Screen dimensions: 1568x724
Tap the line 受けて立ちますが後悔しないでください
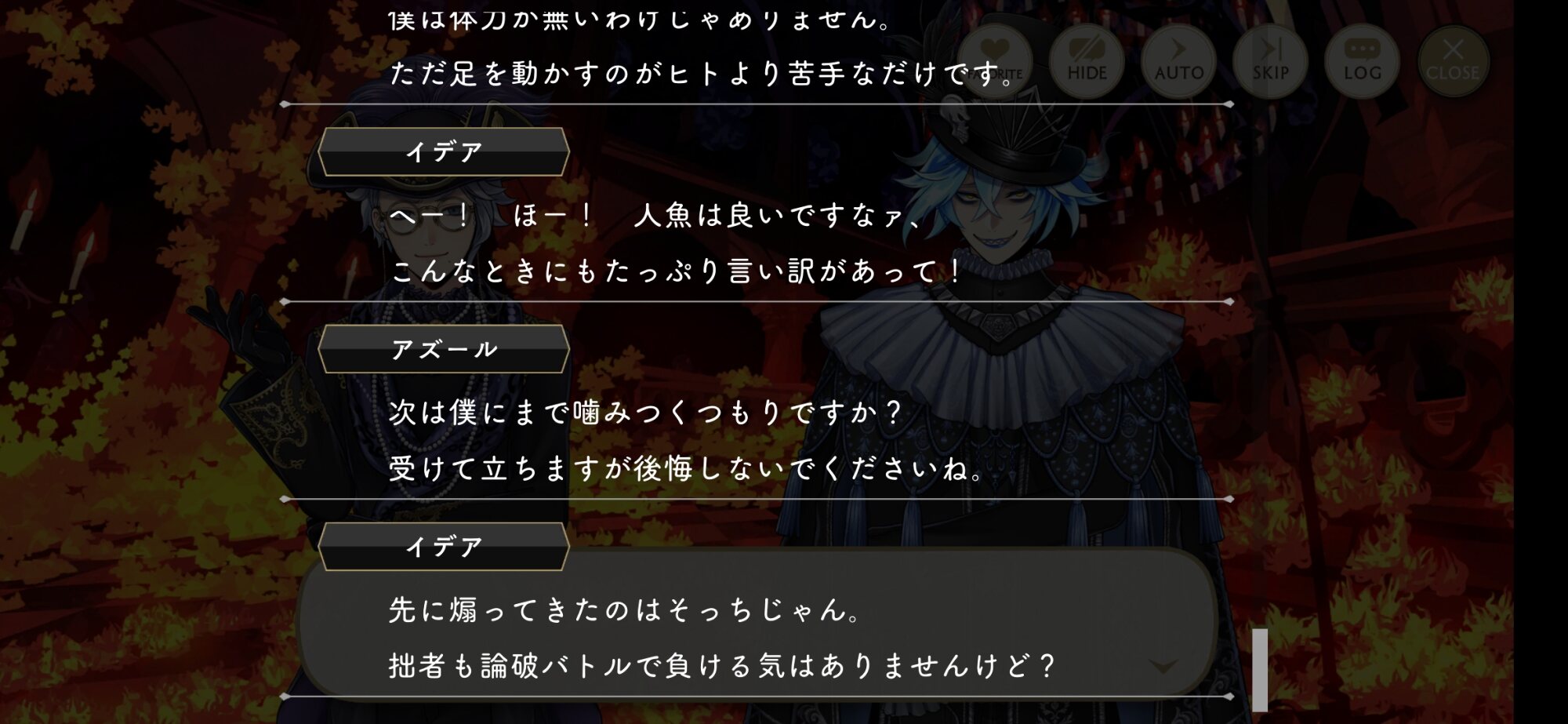click(x=686, y=468)
